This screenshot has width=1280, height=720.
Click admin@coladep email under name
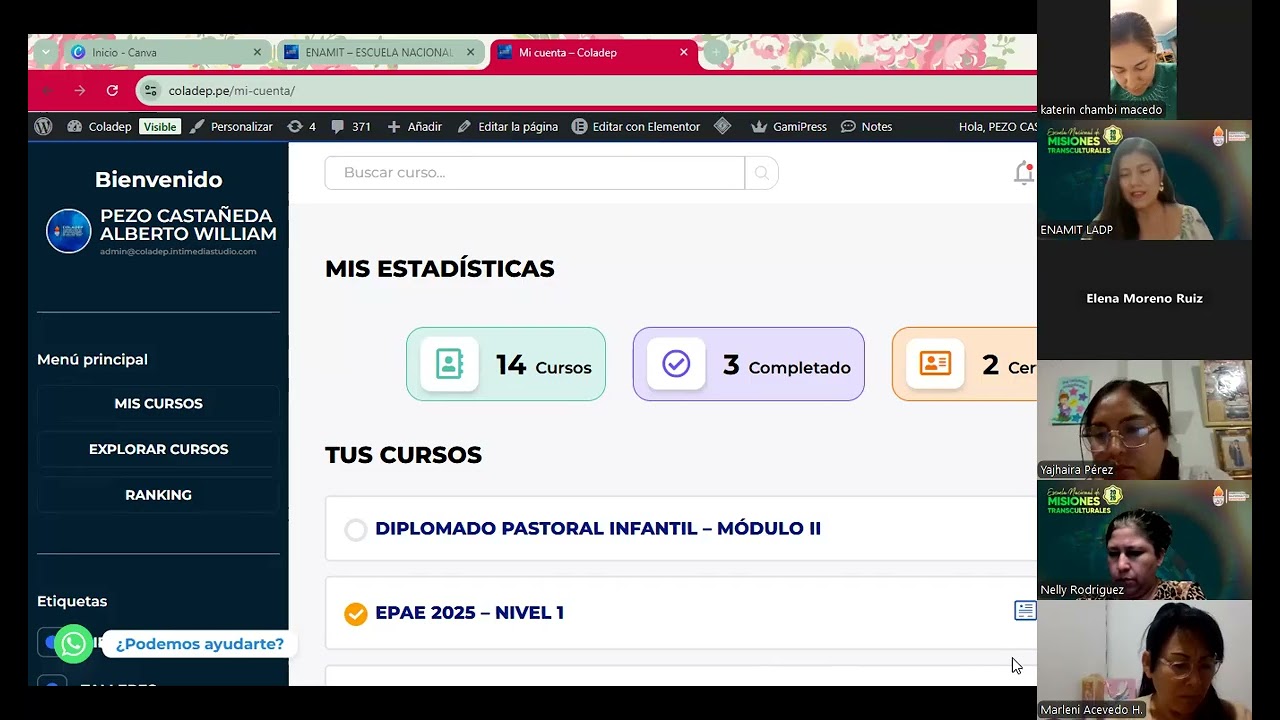pos(178,252)
